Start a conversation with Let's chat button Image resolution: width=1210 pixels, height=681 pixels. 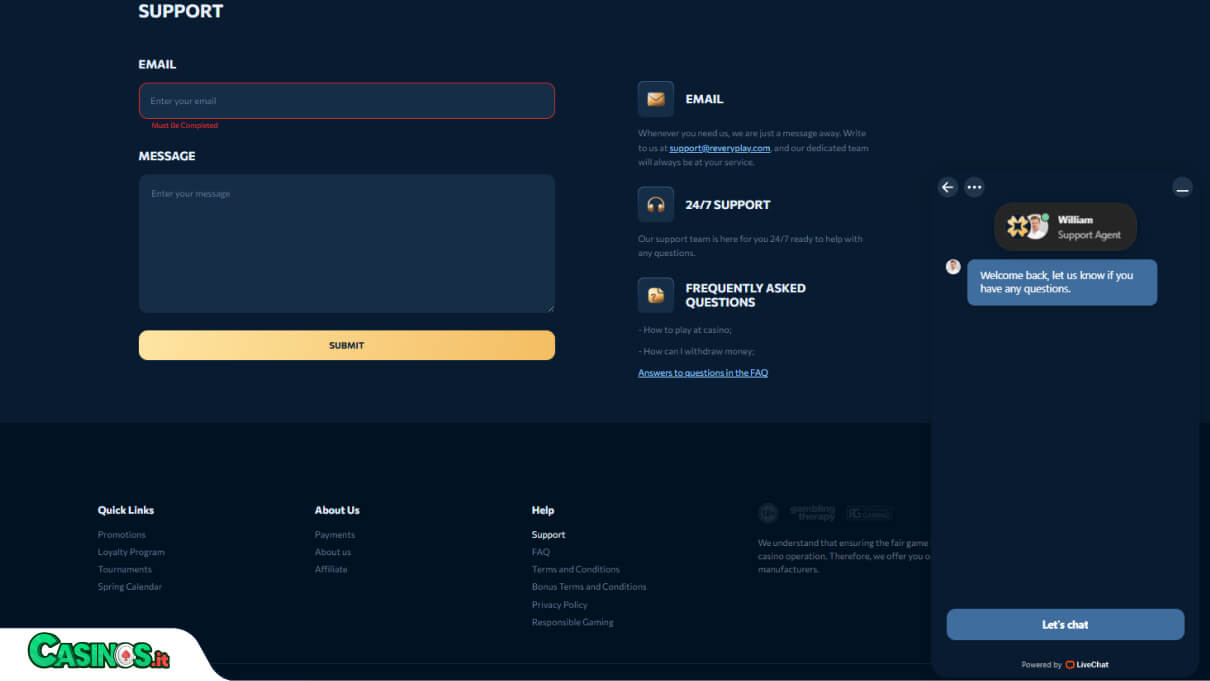coord(1065,624)
